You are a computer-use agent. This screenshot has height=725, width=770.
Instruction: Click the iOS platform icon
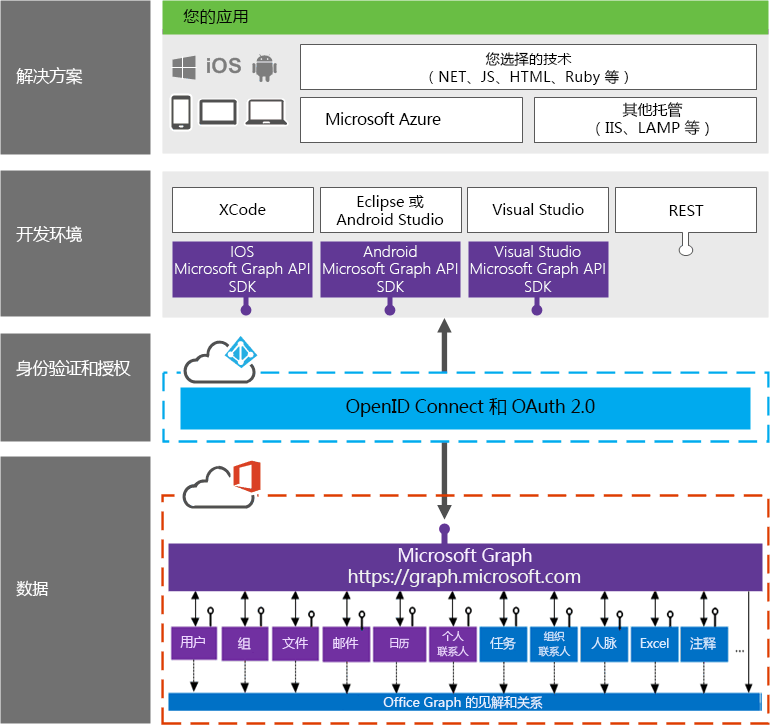224,66
